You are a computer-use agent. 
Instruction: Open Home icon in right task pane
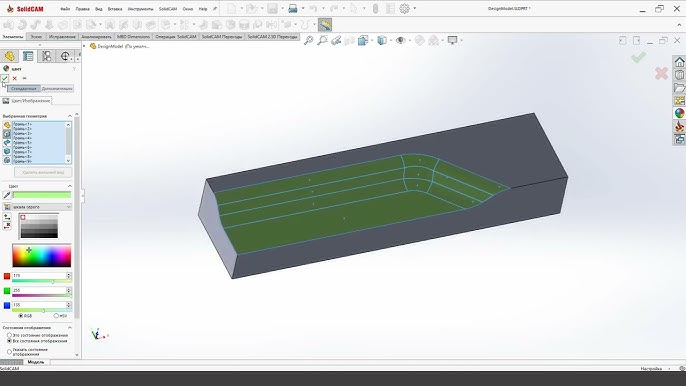pos(679,62)
